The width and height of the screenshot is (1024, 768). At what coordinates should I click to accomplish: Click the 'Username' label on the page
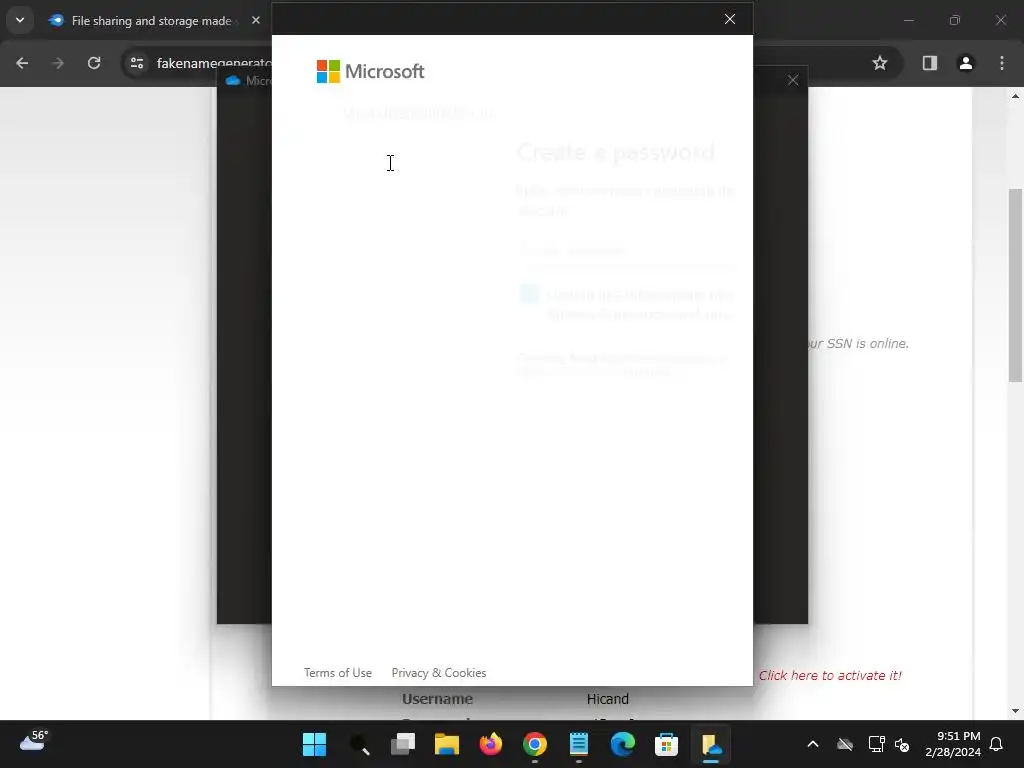(438, 699)
